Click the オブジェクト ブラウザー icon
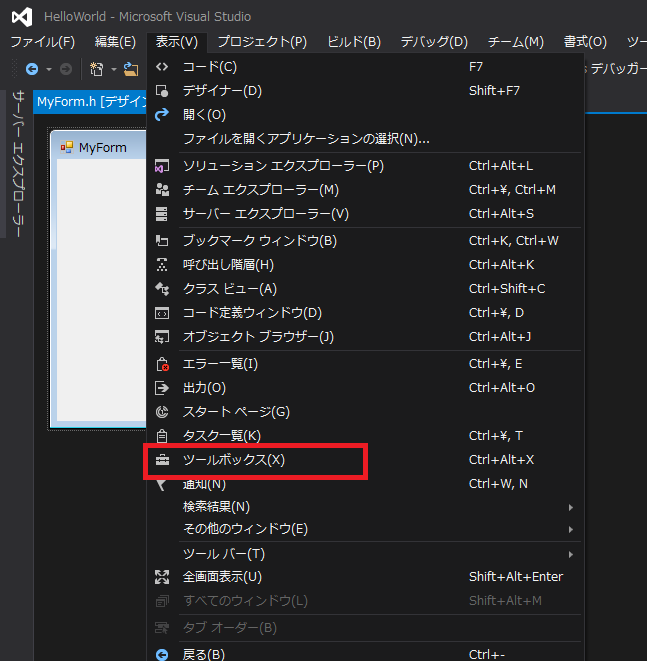 click(162, 337)
